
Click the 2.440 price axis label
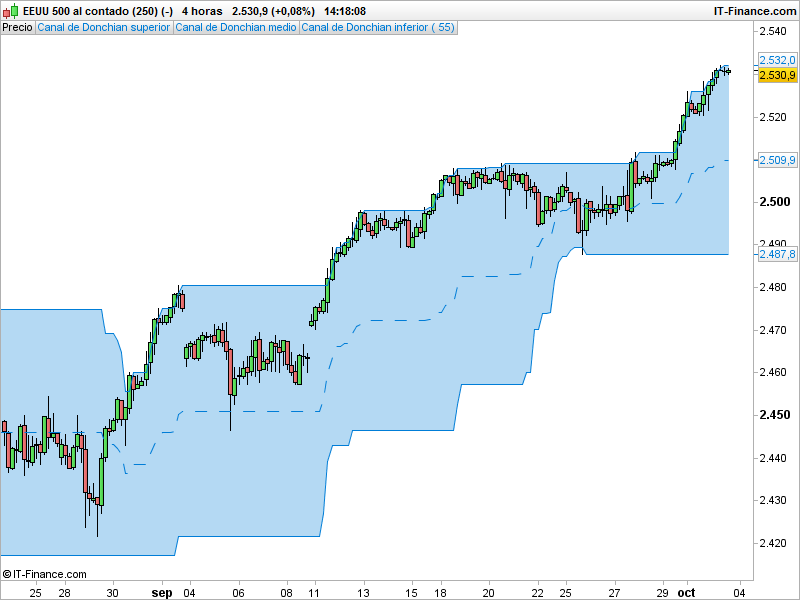coord(773,458)
